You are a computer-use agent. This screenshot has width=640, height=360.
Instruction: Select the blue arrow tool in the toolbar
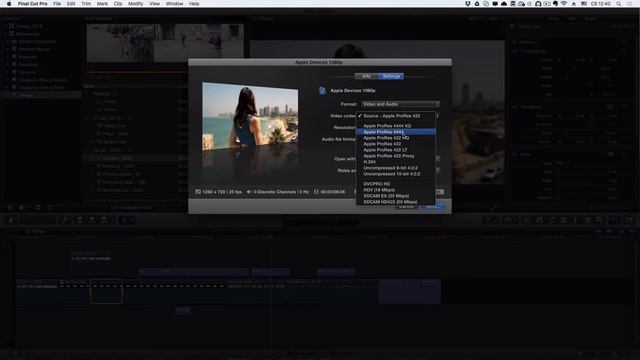(124, 220)
